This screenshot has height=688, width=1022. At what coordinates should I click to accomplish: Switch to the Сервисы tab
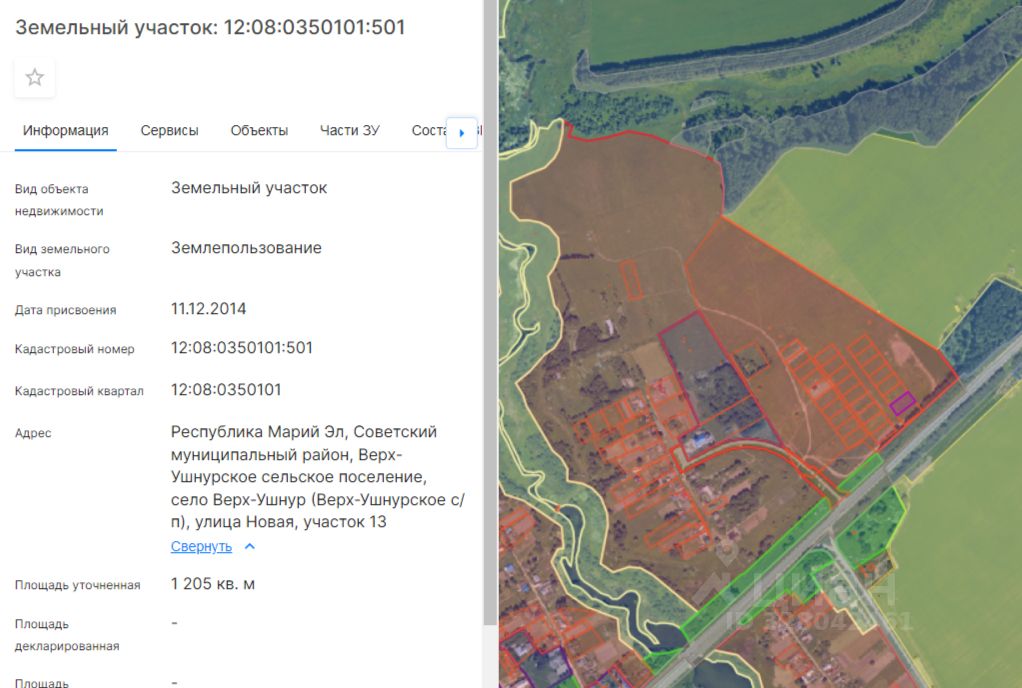pyautogui.click(x=169, y=130)
